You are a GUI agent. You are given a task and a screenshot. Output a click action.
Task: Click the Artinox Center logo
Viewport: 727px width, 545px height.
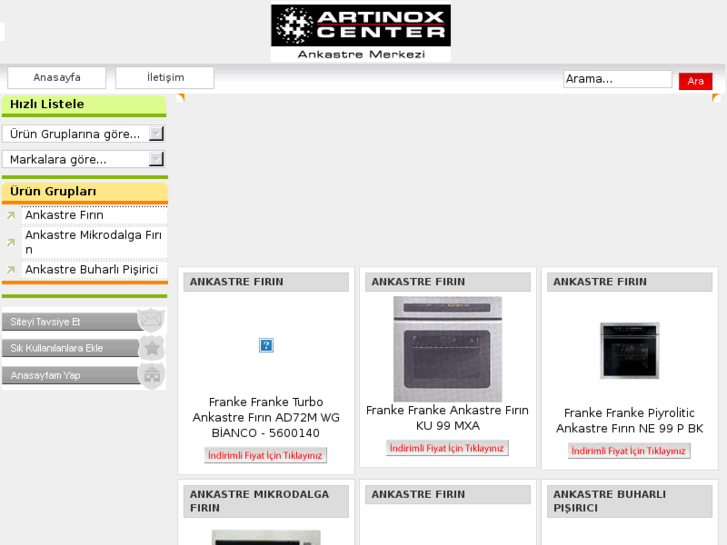click(x=361, y=32)
